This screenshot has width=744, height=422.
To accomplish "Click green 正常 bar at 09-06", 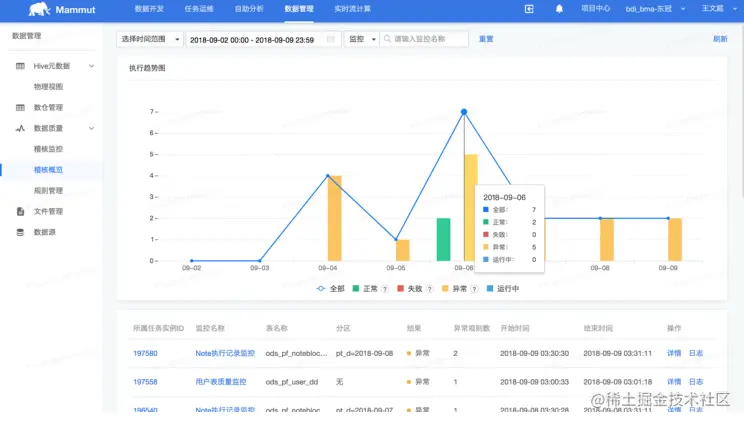I will tap(444, 240).
